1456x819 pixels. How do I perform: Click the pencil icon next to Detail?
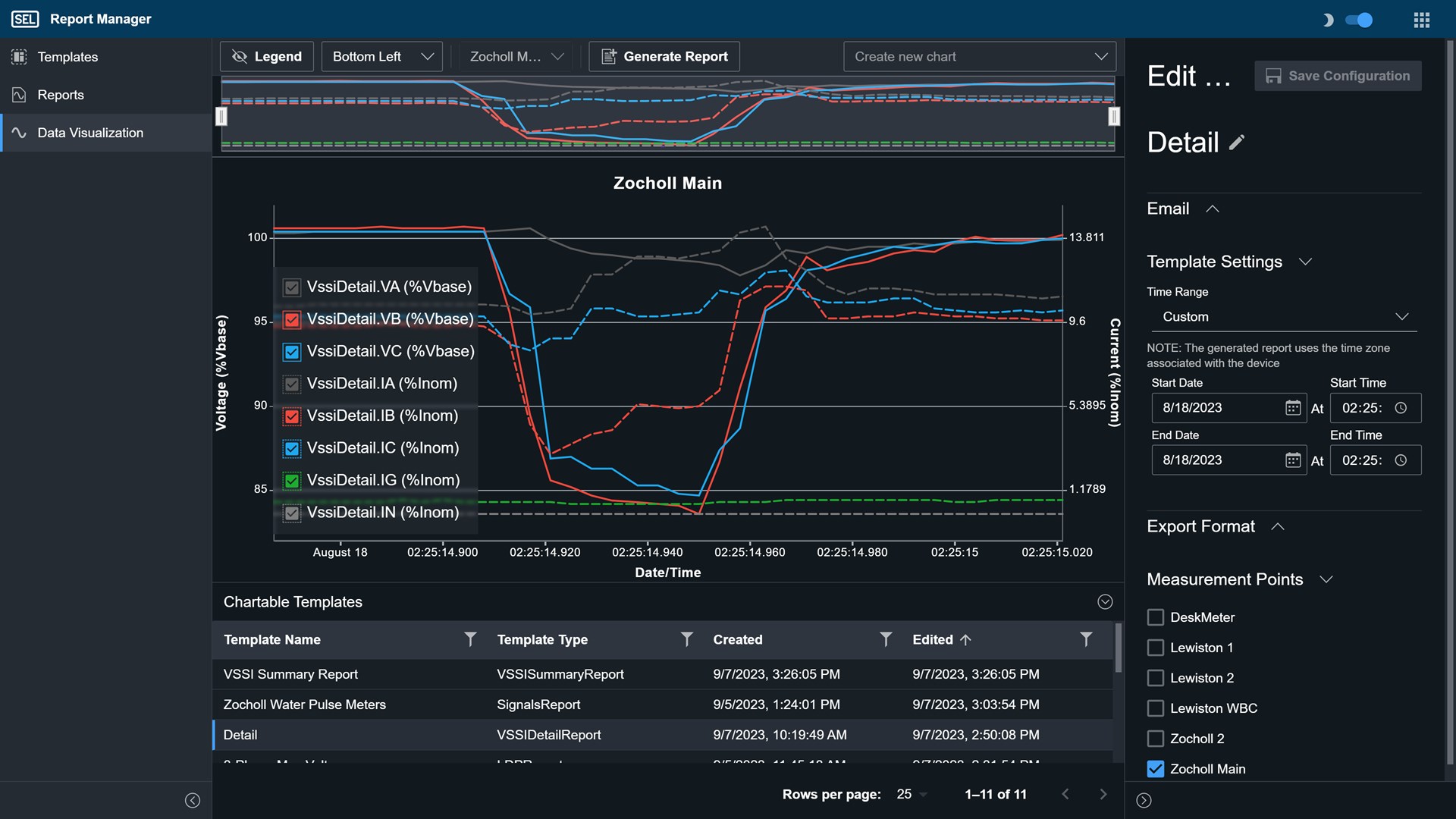click(x=1237, y=143)
